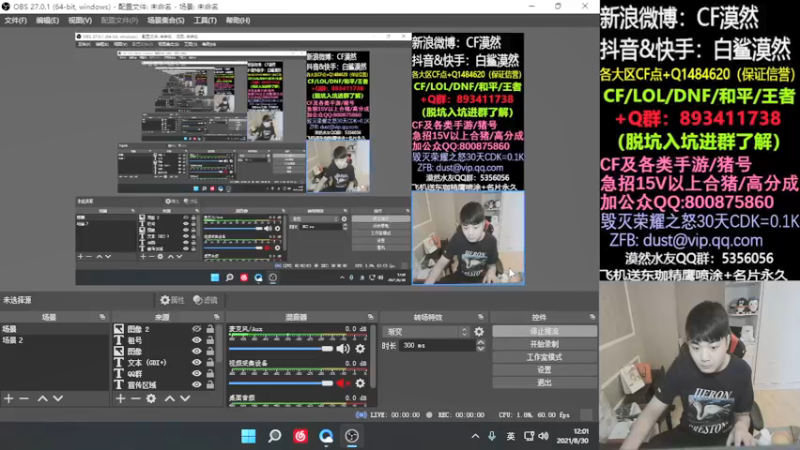
Task: Move the scene up in the Scenes list
Action: [x=42, y=398]
